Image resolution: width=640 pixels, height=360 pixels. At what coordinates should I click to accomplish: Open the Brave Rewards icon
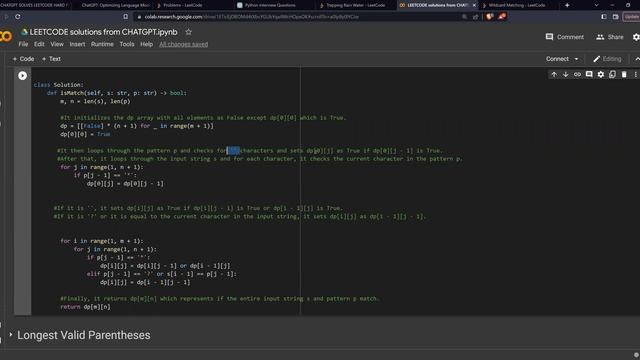coord(502,17)
